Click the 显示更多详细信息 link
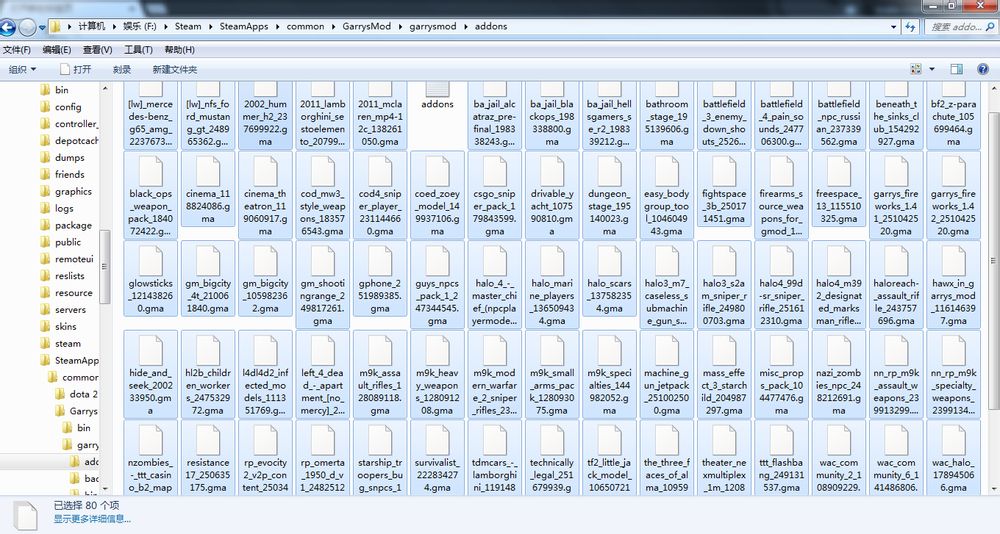 pos(92,519)
